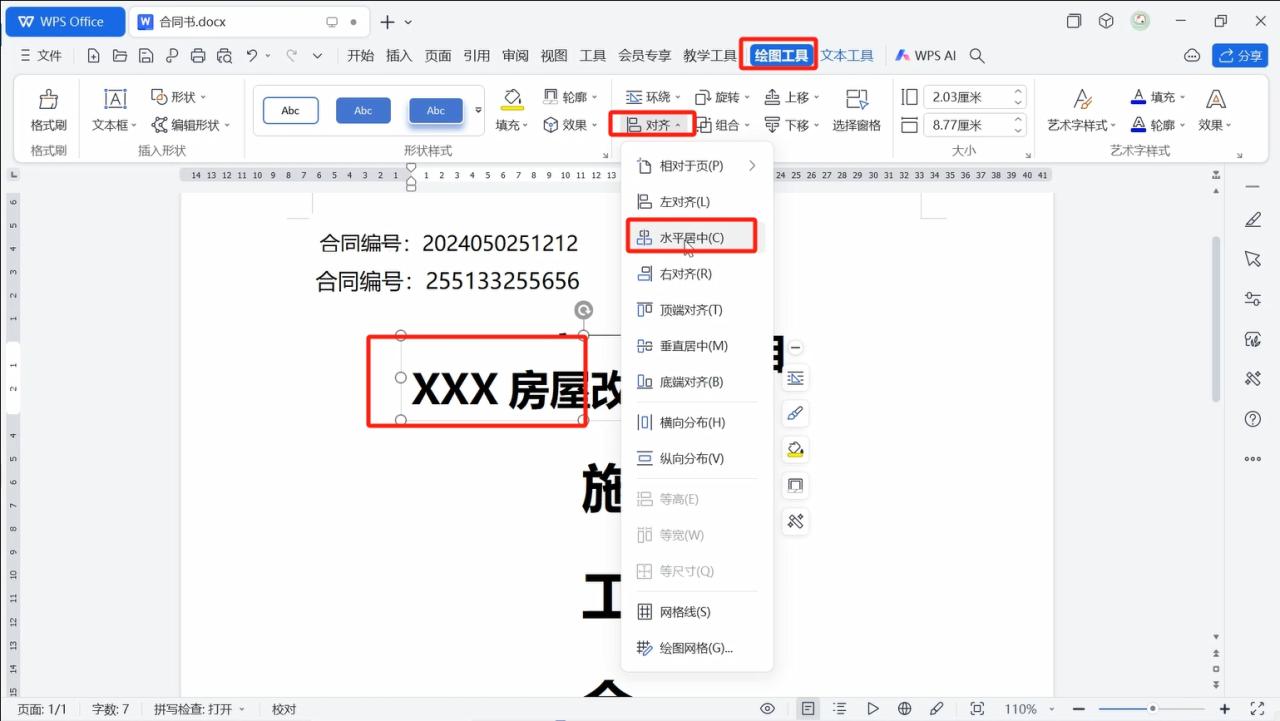Screen dimensions: 1280x721
Task: Click the rotate handle above the text box
Action: pyautogui.click(x=584, y=310)
